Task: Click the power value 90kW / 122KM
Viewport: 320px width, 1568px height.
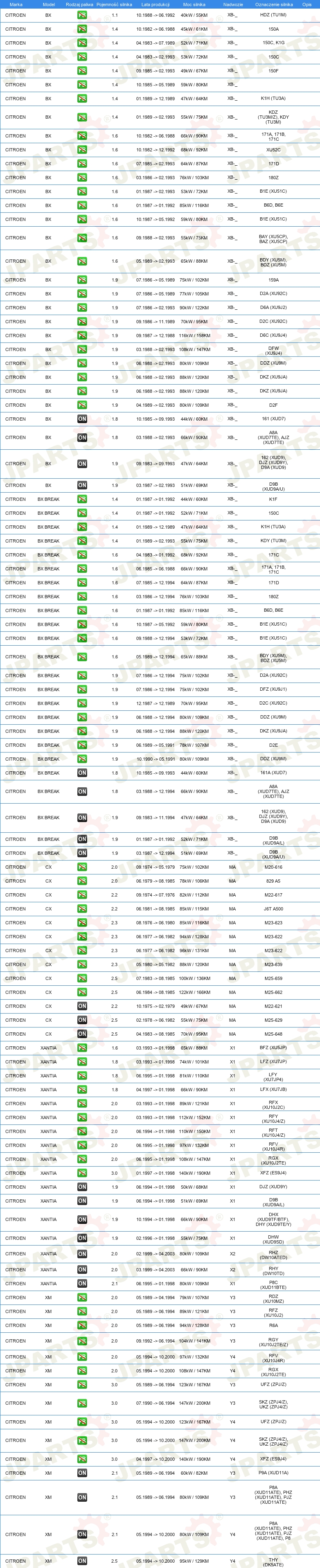Action: pyautogui.click(x=194, y=308)
